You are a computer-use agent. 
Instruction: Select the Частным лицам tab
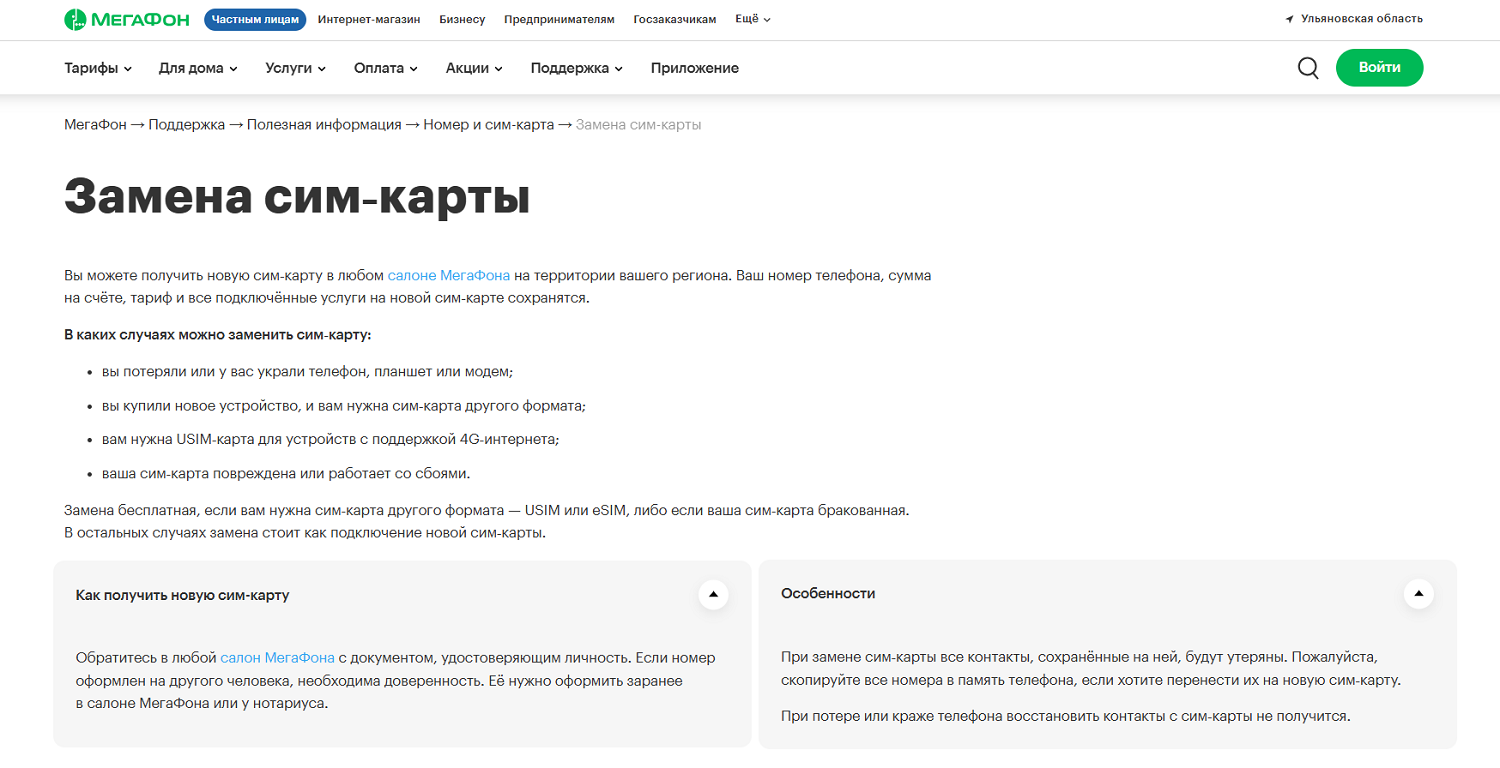pyautogui.click(x=255, y=19)
